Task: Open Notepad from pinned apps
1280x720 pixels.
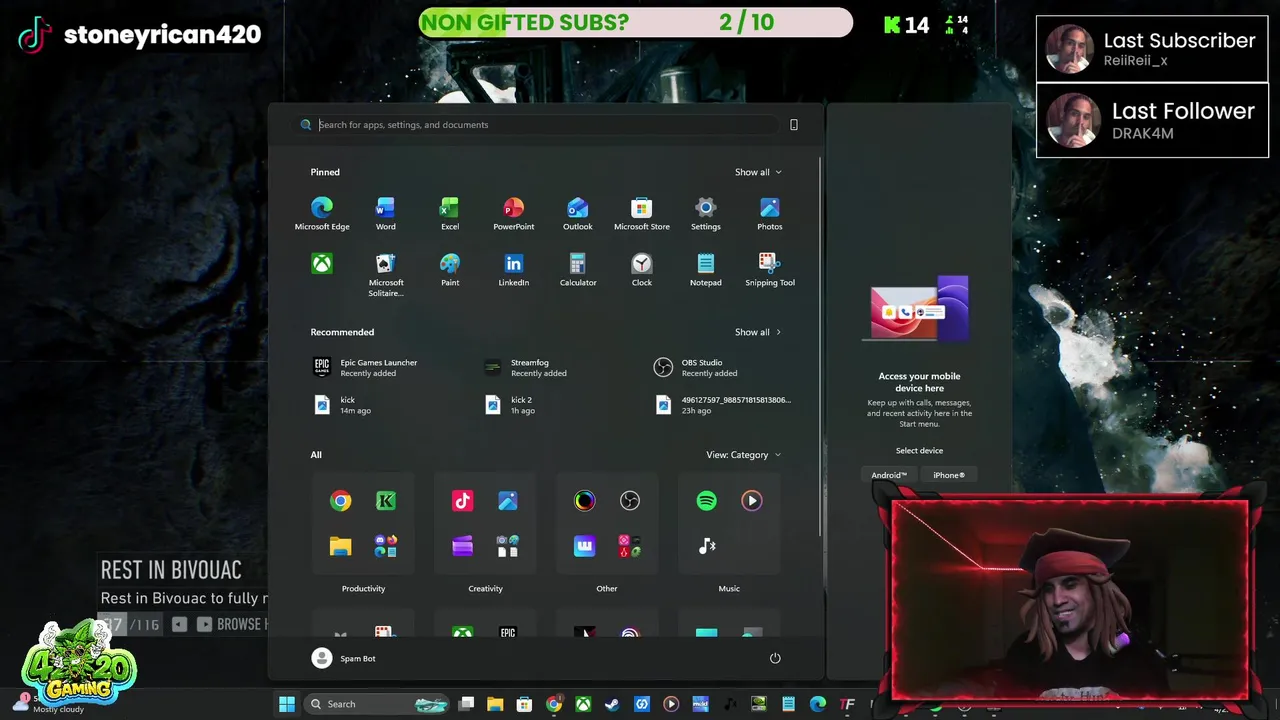Action: coord(706,269)
